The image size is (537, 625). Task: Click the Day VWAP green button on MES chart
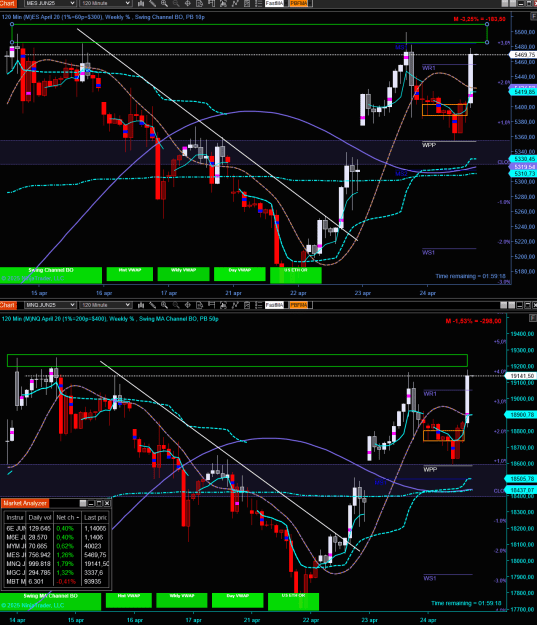[240, 274]
